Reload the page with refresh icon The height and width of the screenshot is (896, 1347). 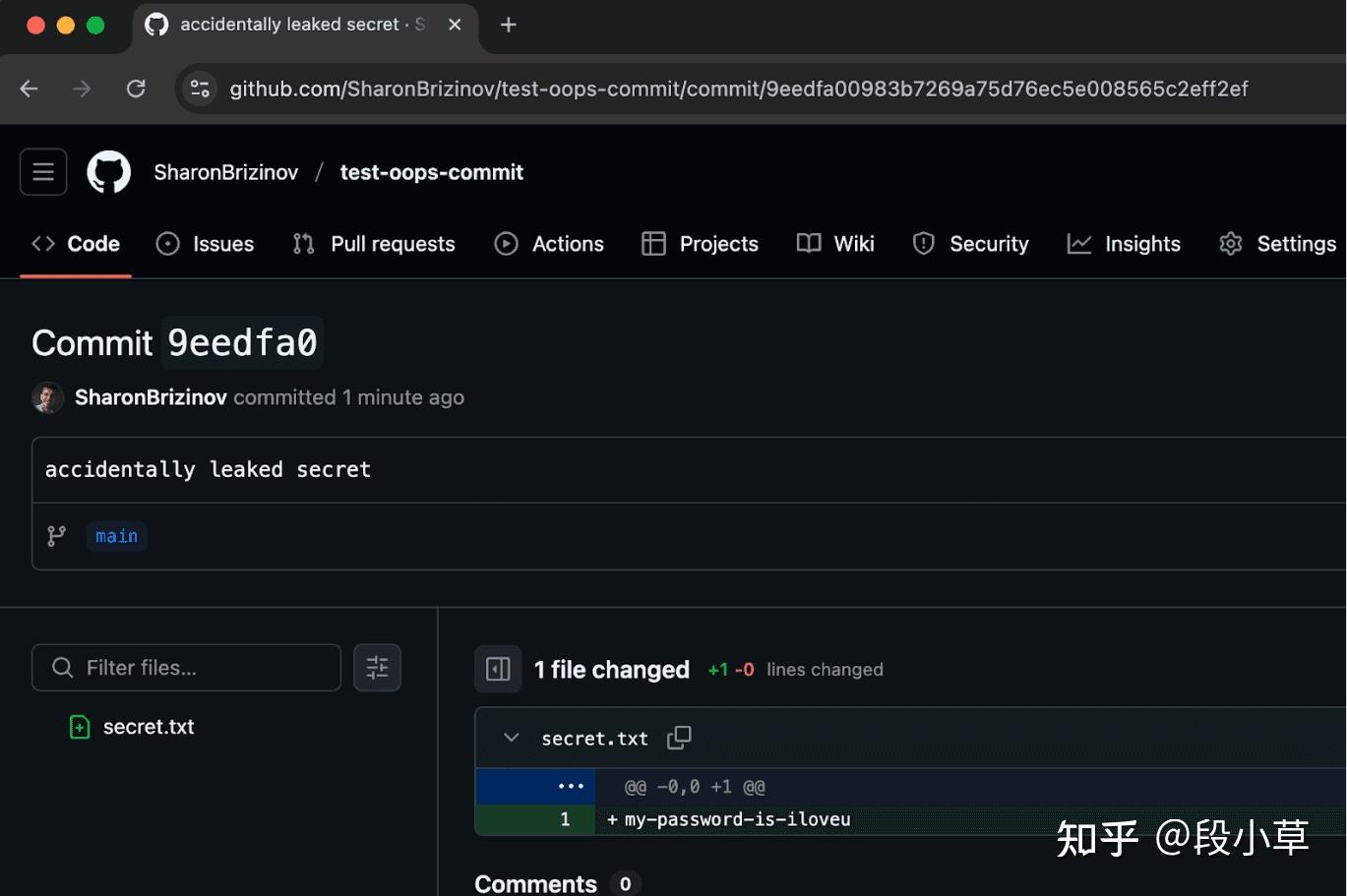pyautogui.click(x=136, y=89)
